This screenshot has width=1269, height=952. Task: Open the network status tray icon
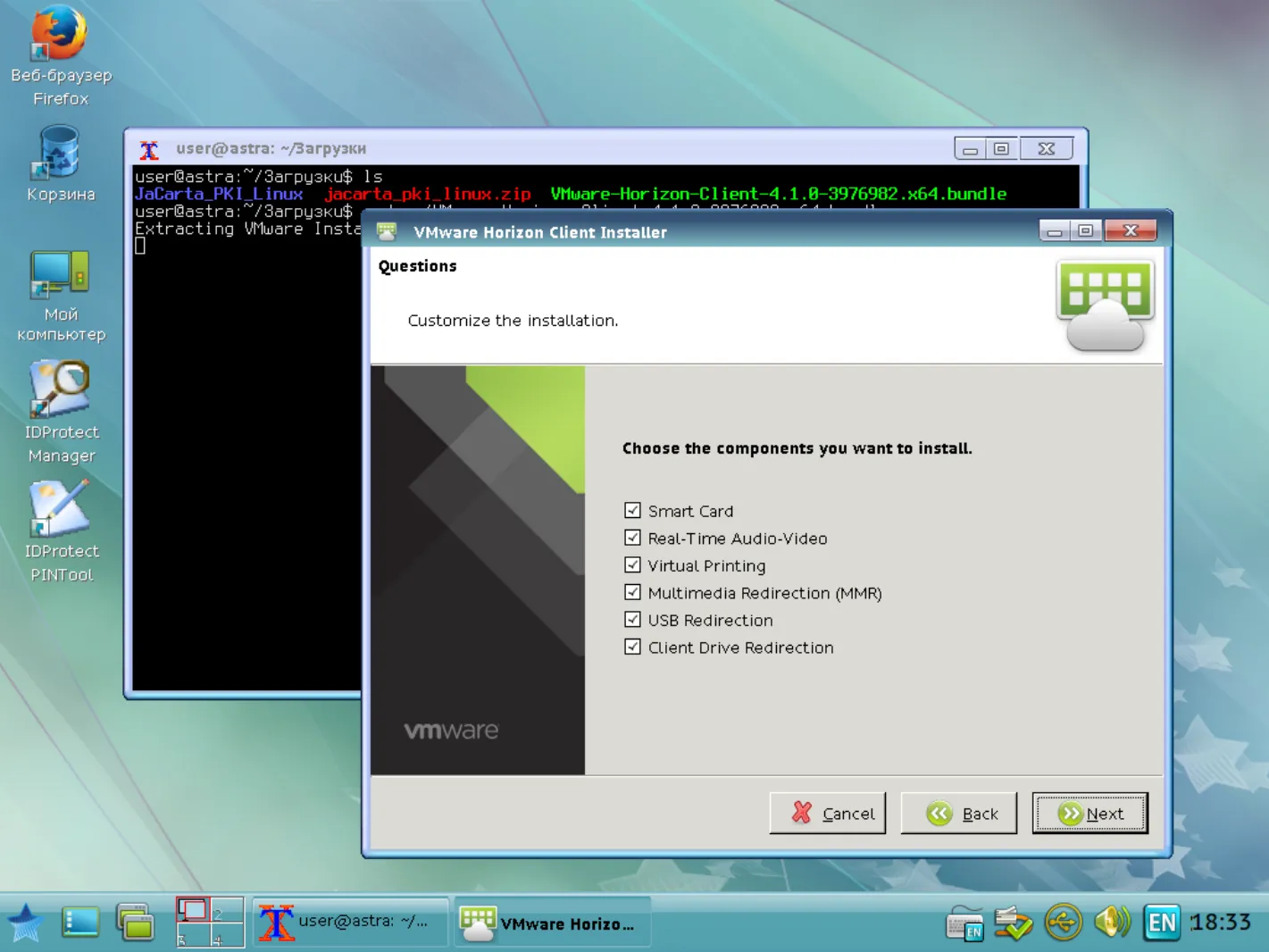(x=1014, y=923)
